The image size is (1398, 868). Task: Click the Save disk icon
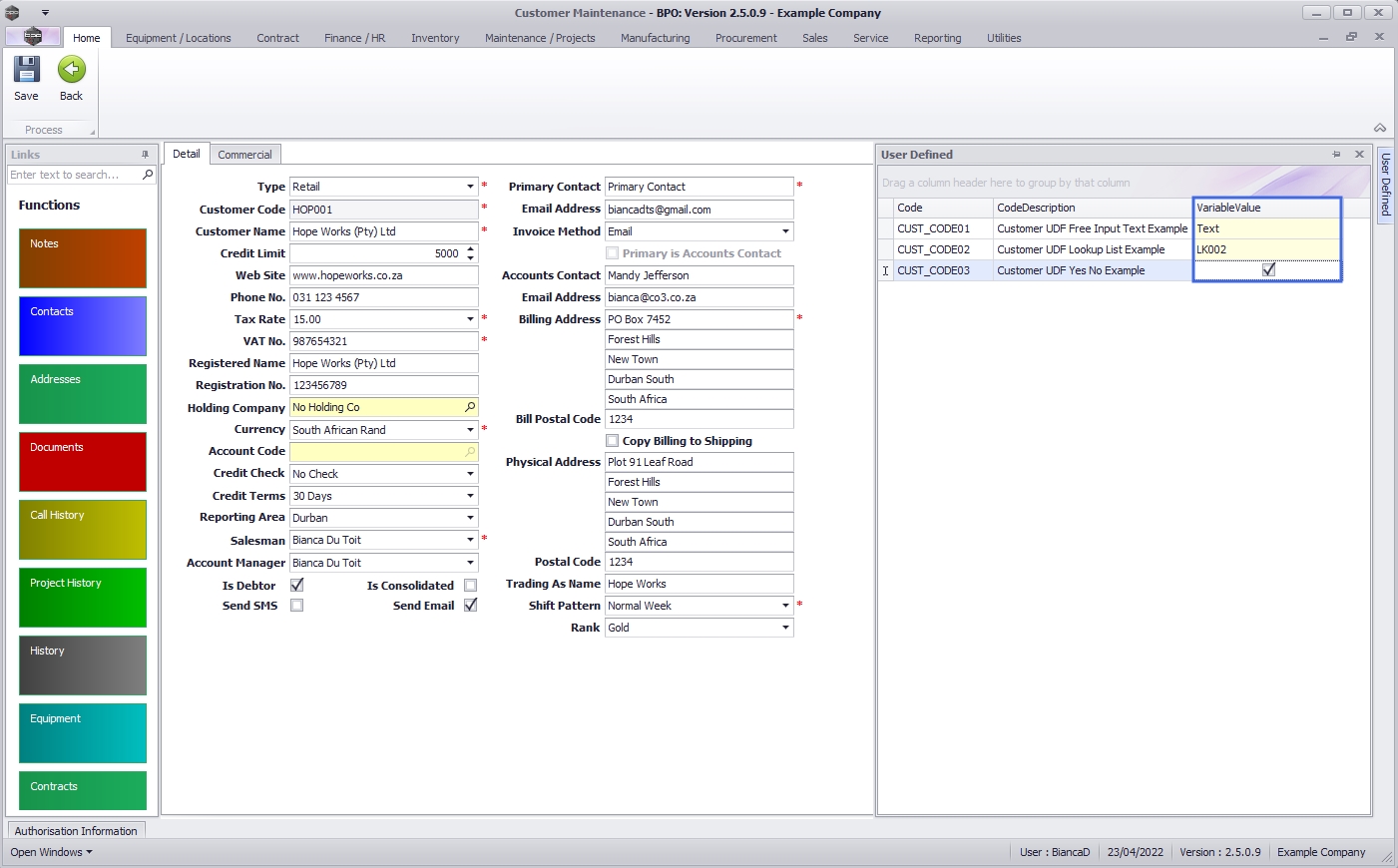point(26,70)
